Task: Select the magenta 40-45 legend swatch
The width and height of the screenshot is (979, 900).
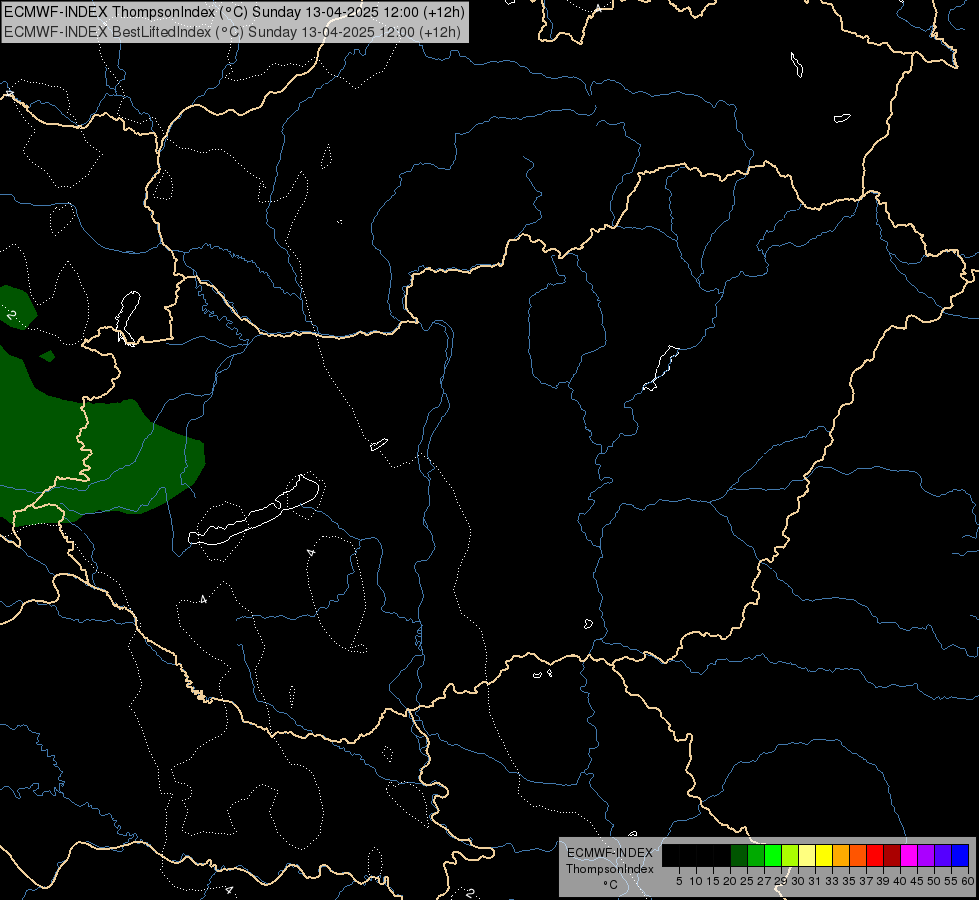Action: [909, 856]
